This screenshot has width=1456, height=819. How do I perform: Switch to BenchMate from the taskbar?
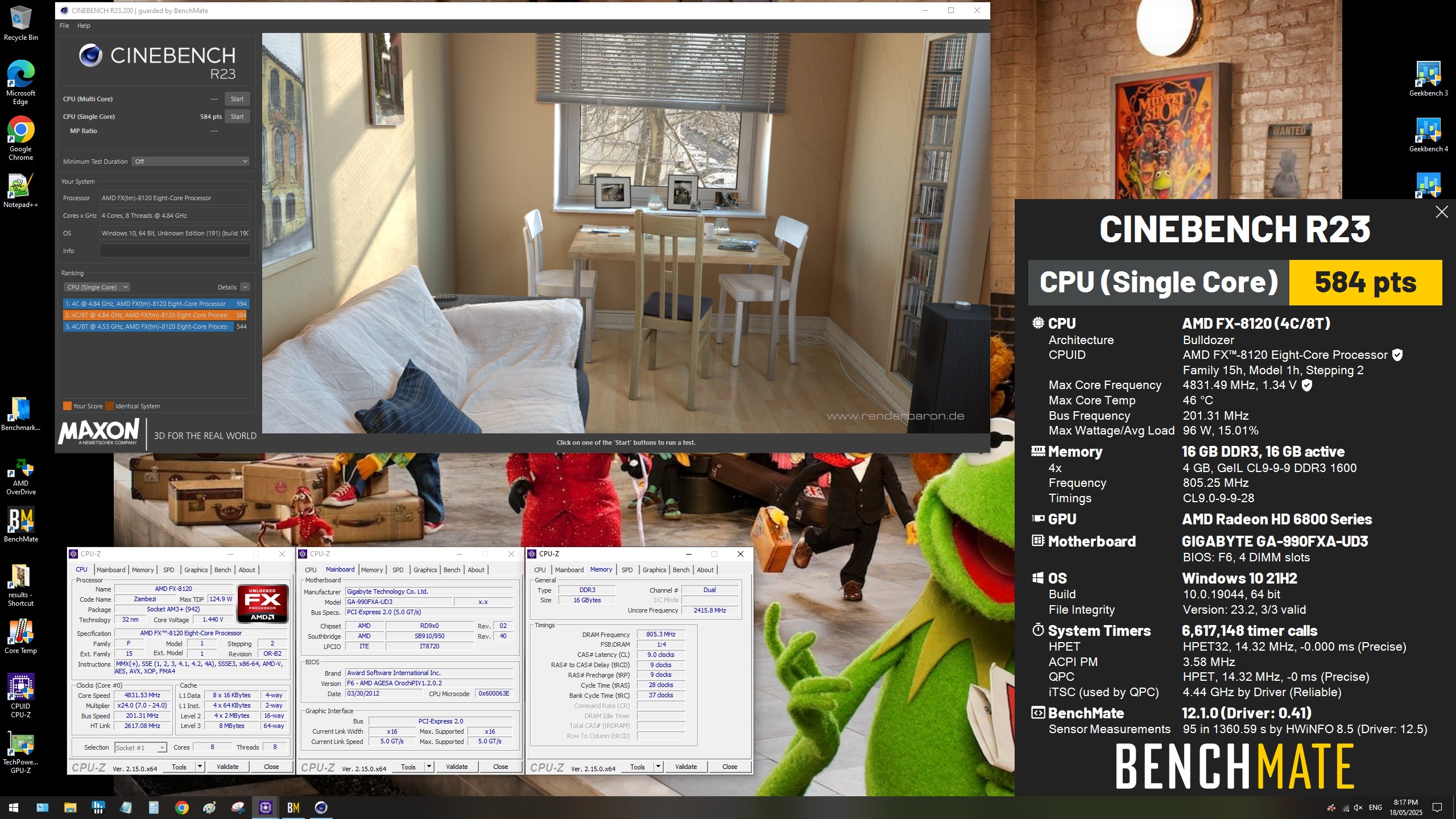293,807
